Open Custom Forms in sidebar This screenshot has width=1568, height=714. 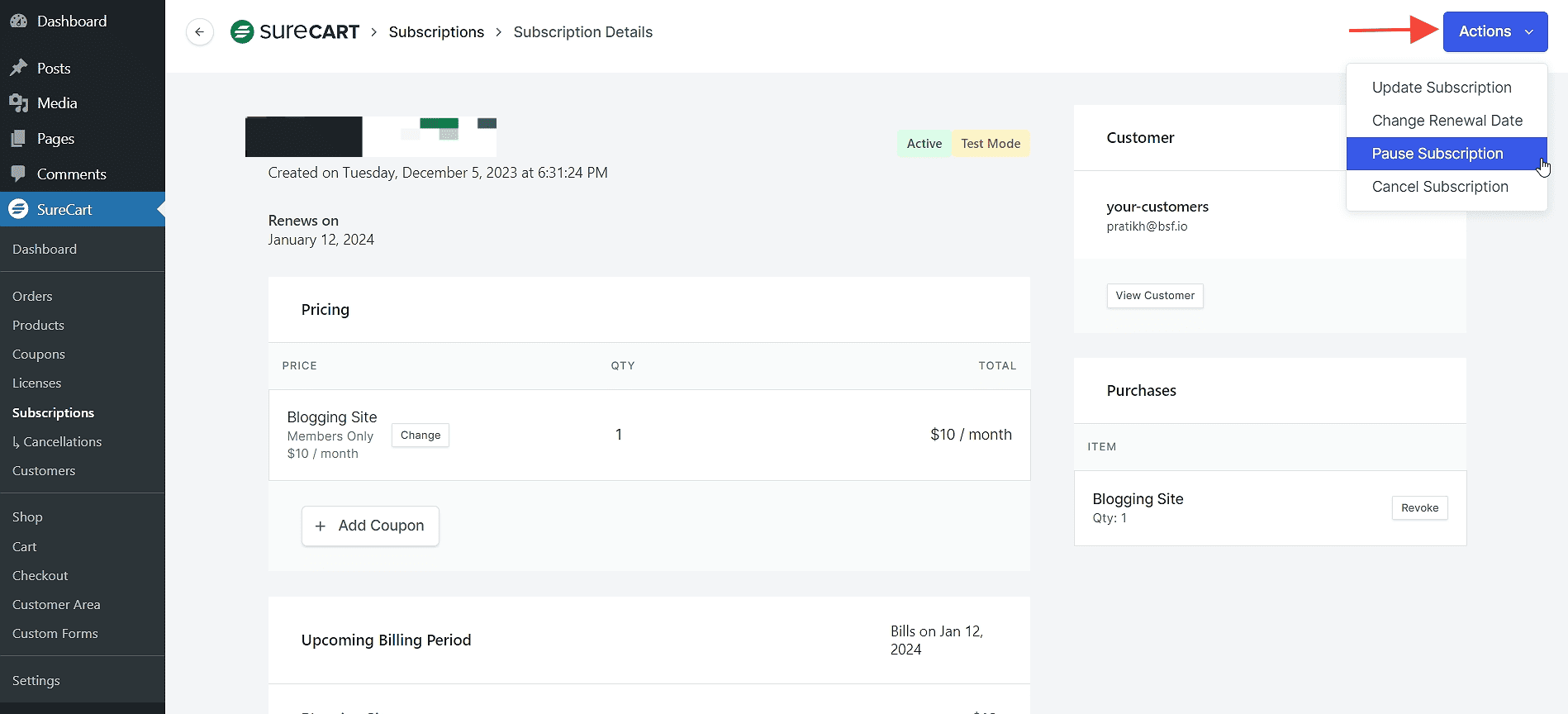coord(55,634)
